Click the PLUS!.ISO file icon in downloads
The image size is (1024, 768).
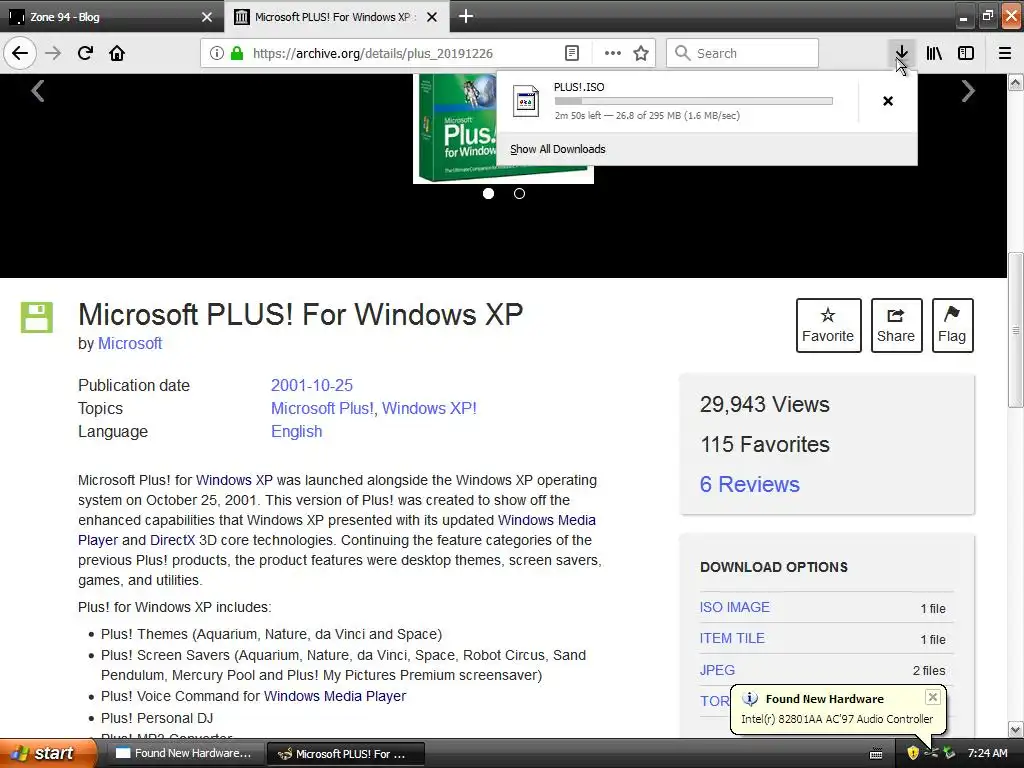pyautogui.click(x=526, y=101)
